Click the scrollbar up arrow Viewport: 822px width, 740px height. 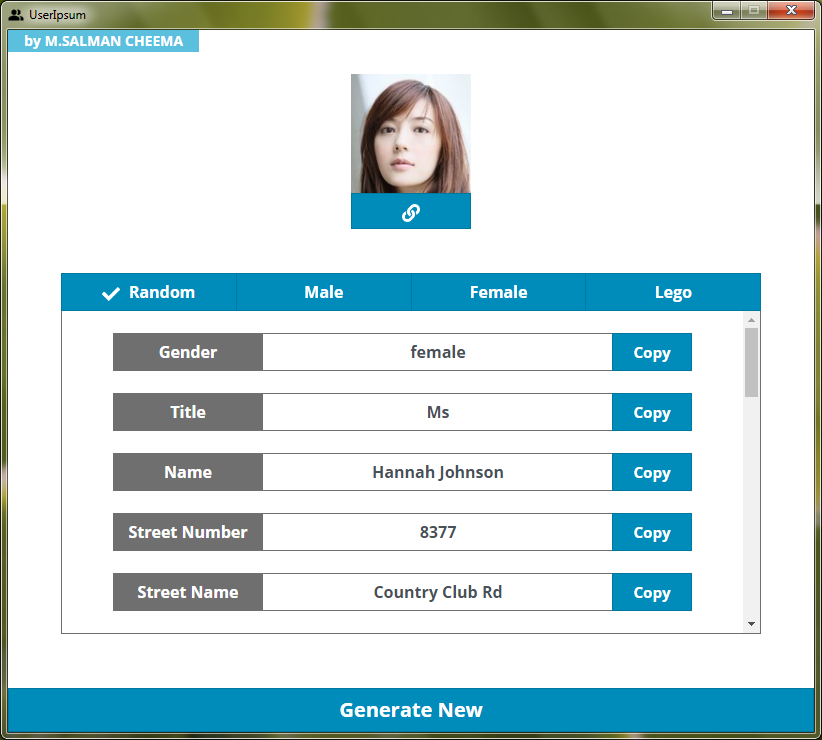(x=753, y=319)
